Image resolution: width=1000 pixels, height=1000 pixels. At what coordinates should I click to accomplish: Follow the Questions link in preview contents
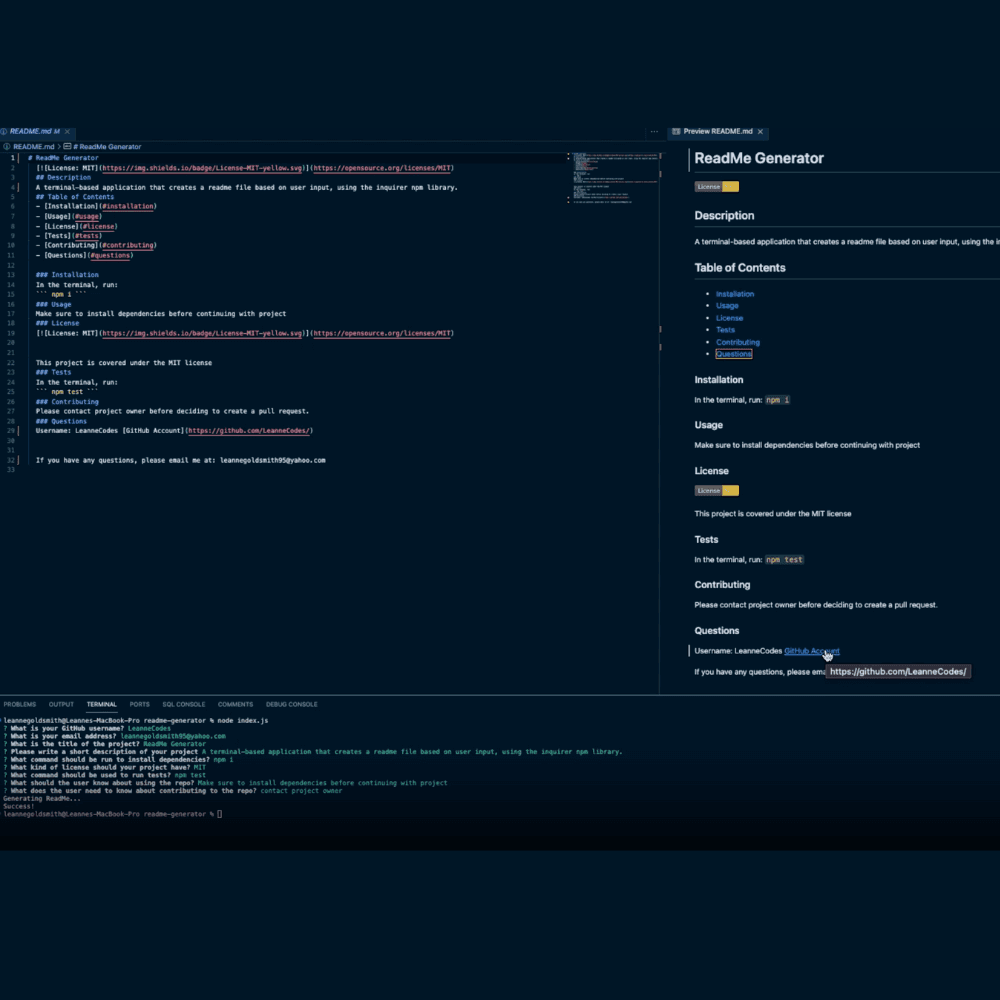tap(733, 354)
